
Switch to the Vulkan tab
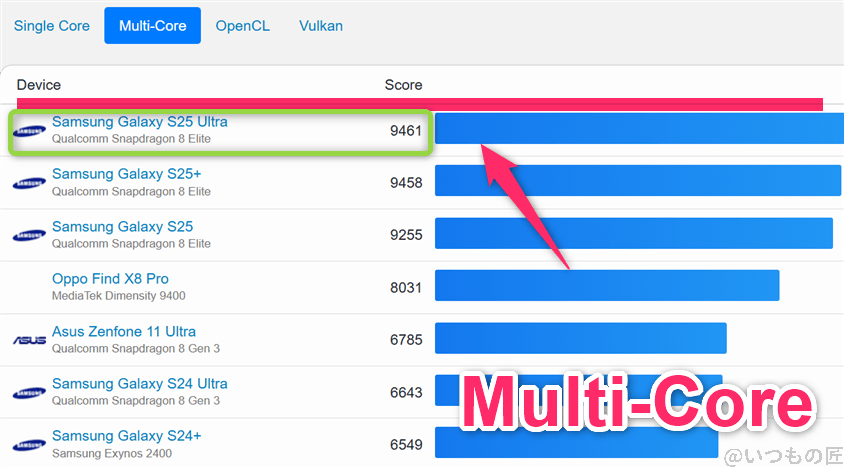click(321, 26)
